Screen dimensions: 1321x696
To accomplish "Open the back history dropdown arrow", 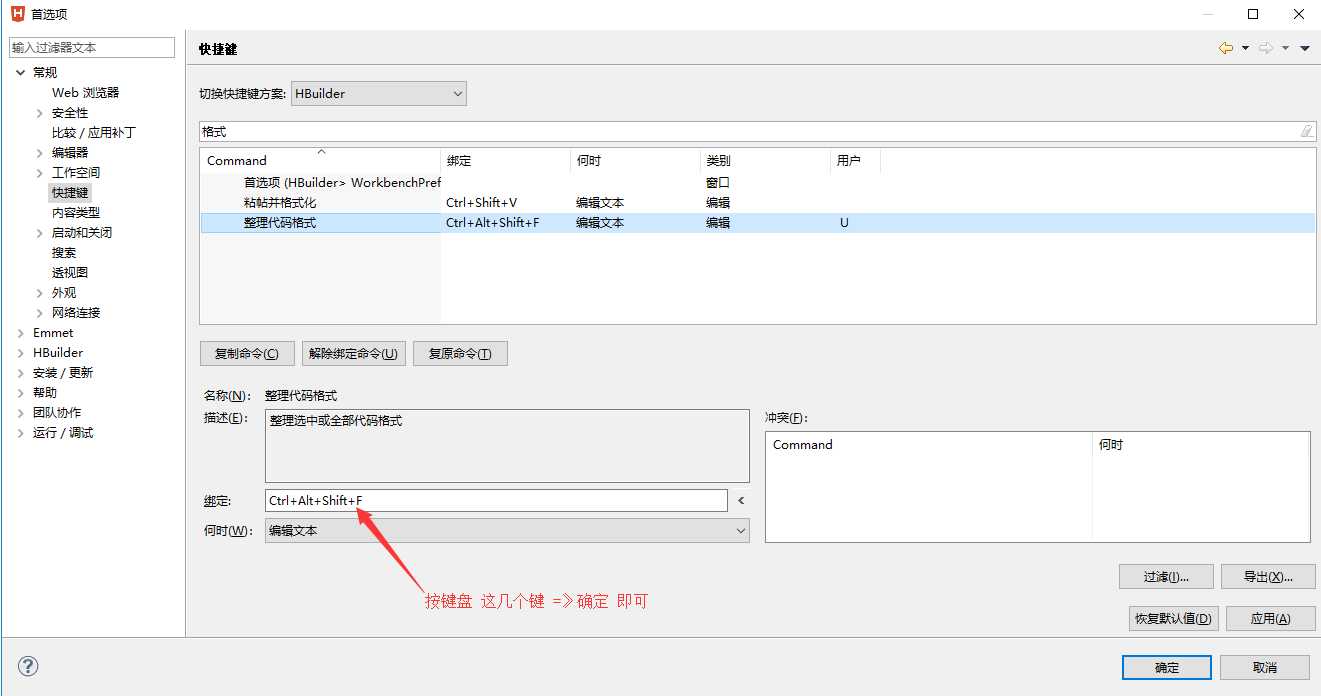I will (x=1245, y=48).
